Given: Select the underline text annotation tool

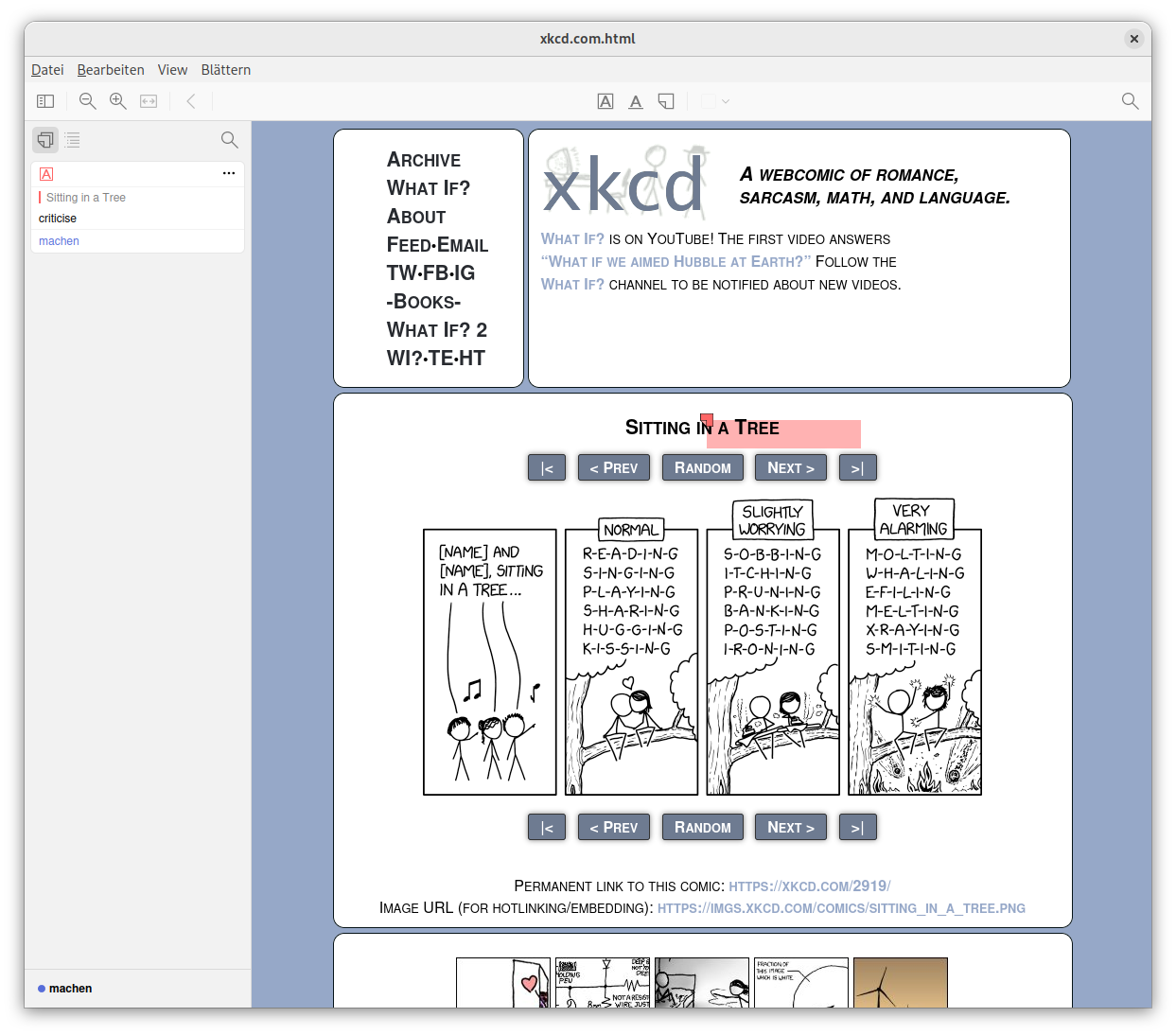Looking at the screenshot, I should point(636,101).
